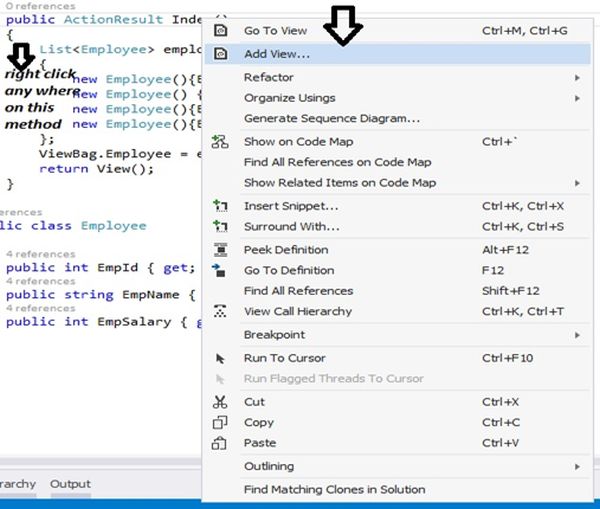Image resolution: width=600 pixels, height=509 pixels.
Task: Switch to the Output tab
Action: coord(70,484)
